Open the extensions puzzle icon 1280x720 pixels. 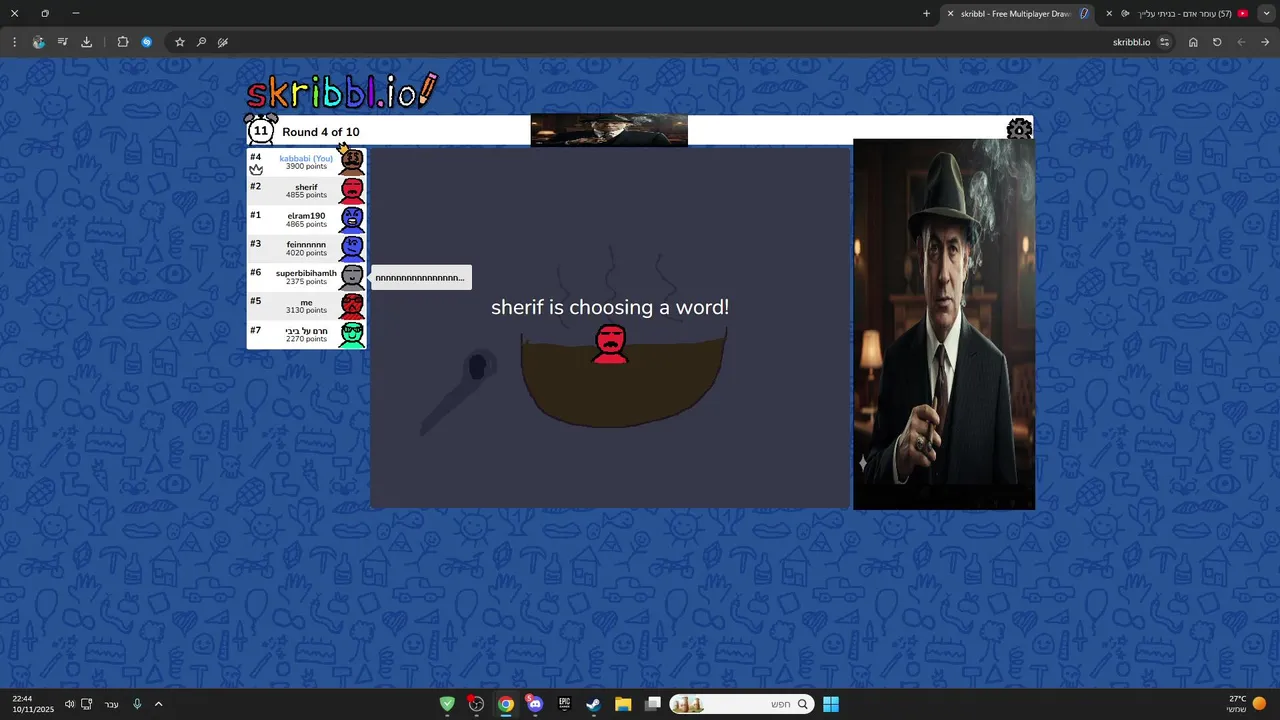(123, 42)
